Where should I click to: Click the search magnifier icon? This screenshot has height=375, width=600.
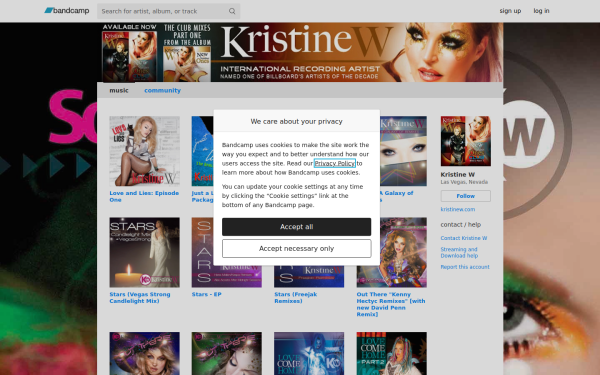point(232,11)
